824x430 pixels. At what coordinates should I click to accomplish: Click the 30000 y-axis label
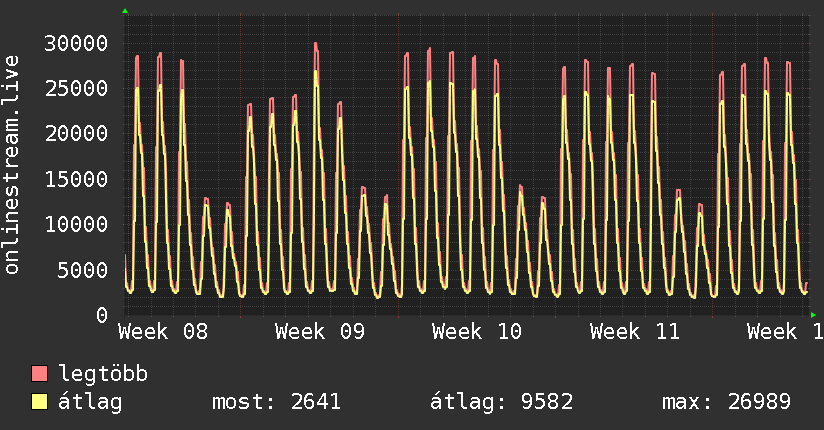point(76,43)
